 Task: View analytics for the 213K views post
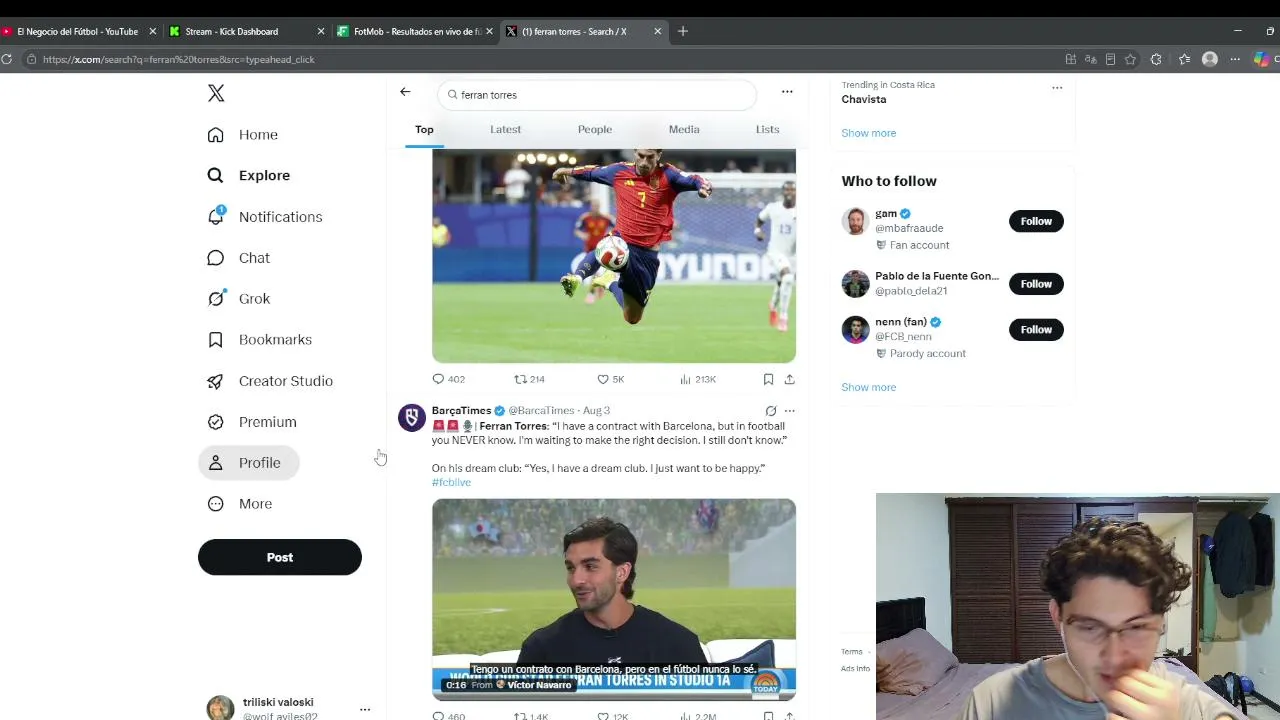point(697,379)
